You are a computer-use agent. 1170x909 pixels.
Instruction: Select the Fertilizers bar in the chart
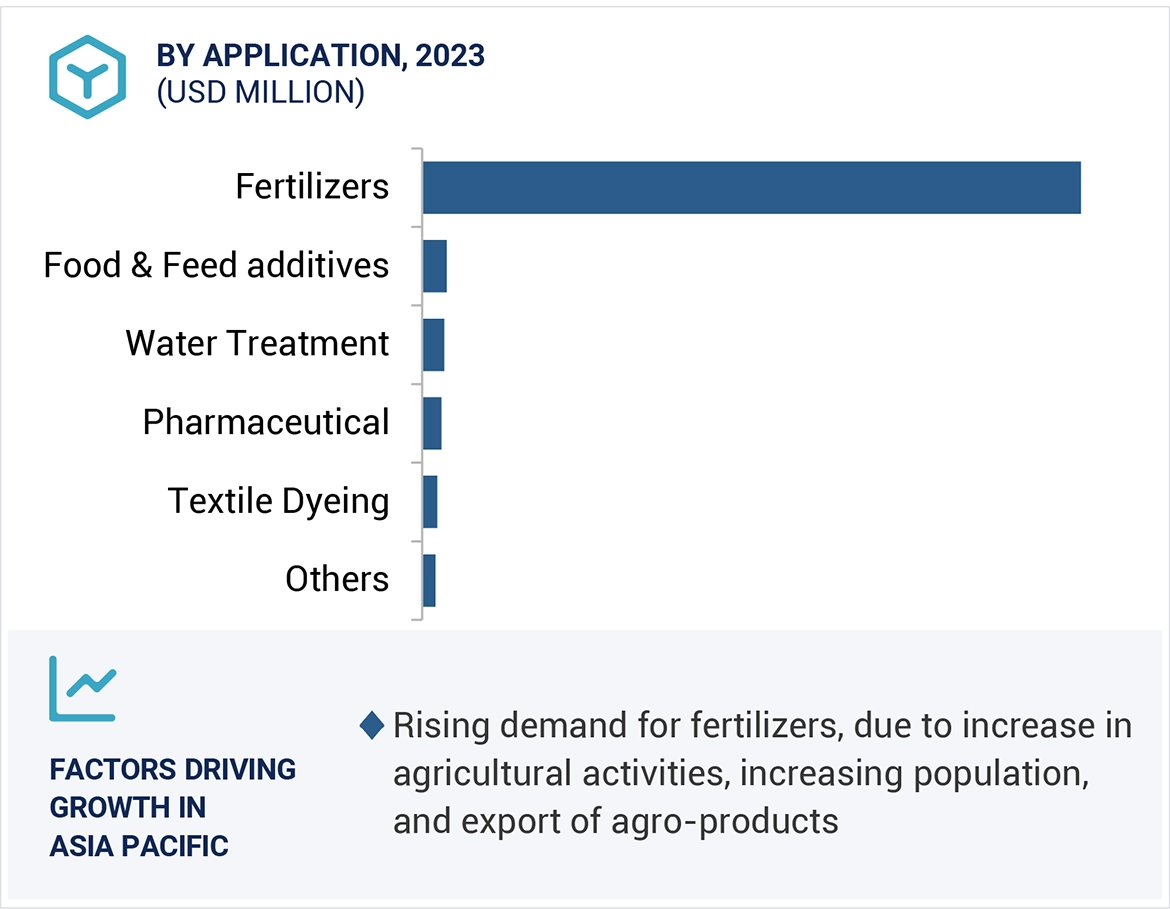(x=751, y=187)
